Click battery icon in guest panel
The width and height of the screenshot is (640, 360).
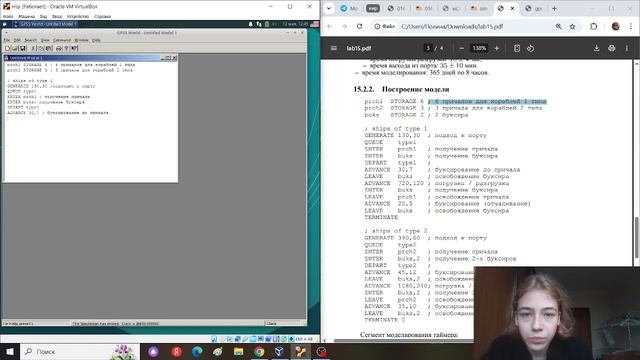[267, 24]
